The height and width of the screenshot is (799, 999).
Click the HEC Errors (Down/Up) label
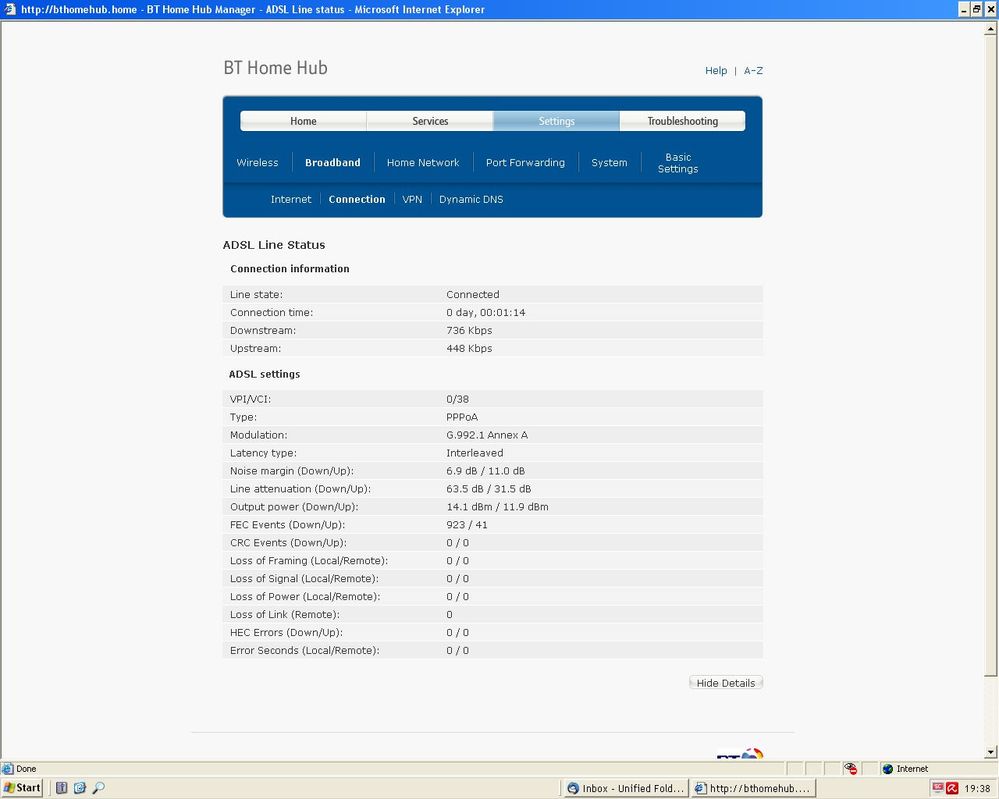pyautogui.click(x=286, y=632)
